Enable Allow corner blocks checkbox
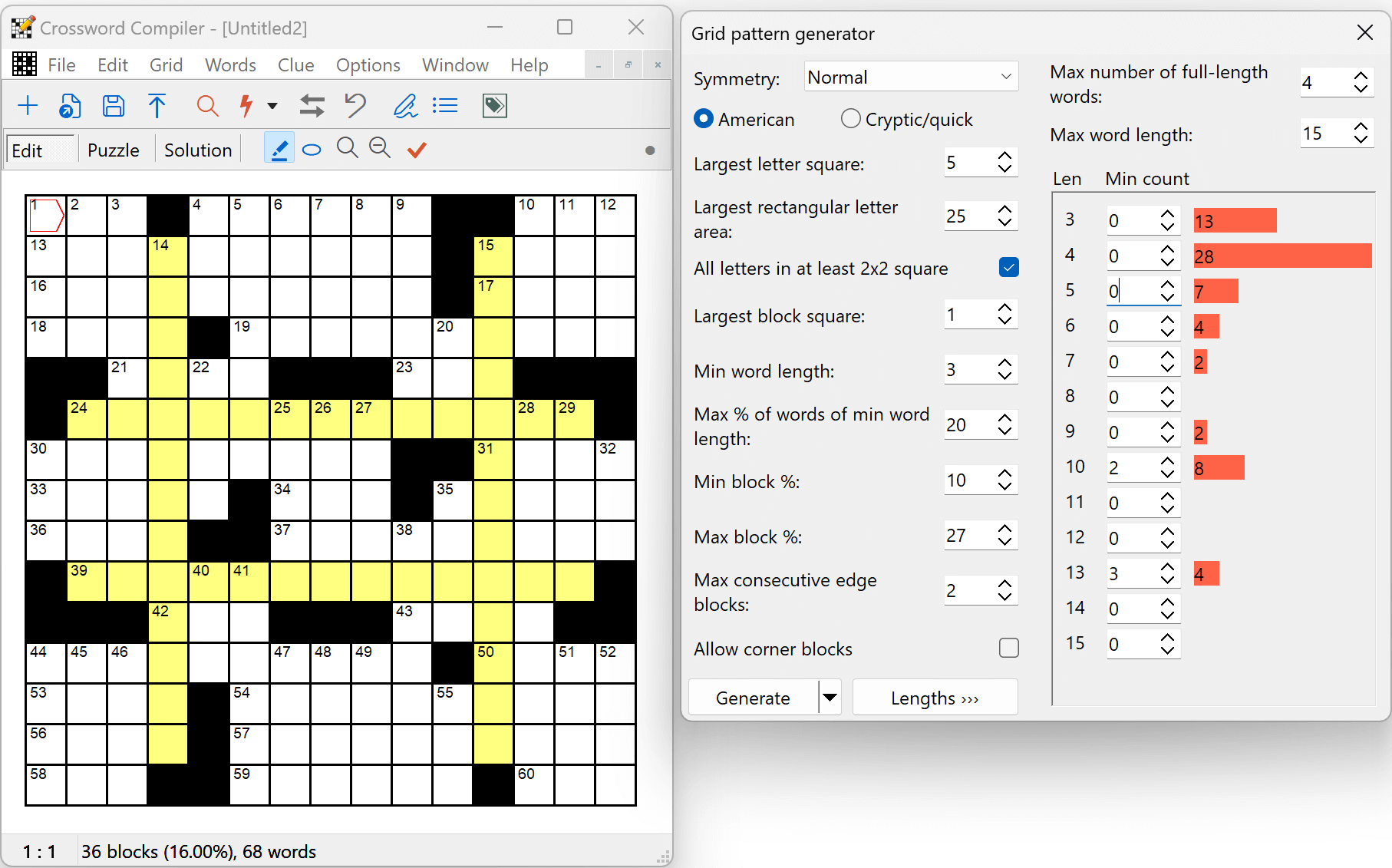The height and width of the screenshot is (868, 1392). [1008, 649]
